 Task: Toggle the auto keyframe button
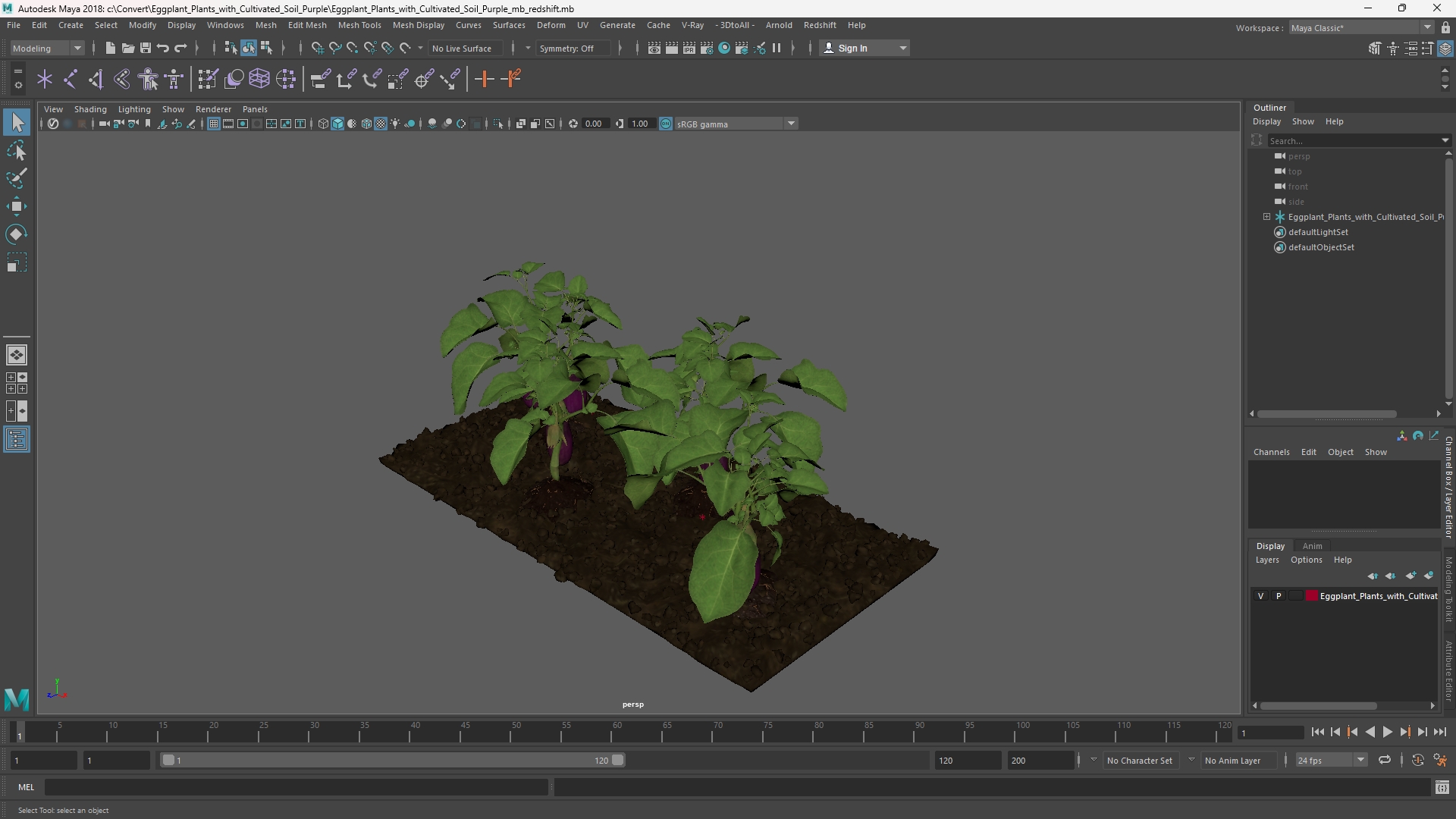click(1417, 760)
